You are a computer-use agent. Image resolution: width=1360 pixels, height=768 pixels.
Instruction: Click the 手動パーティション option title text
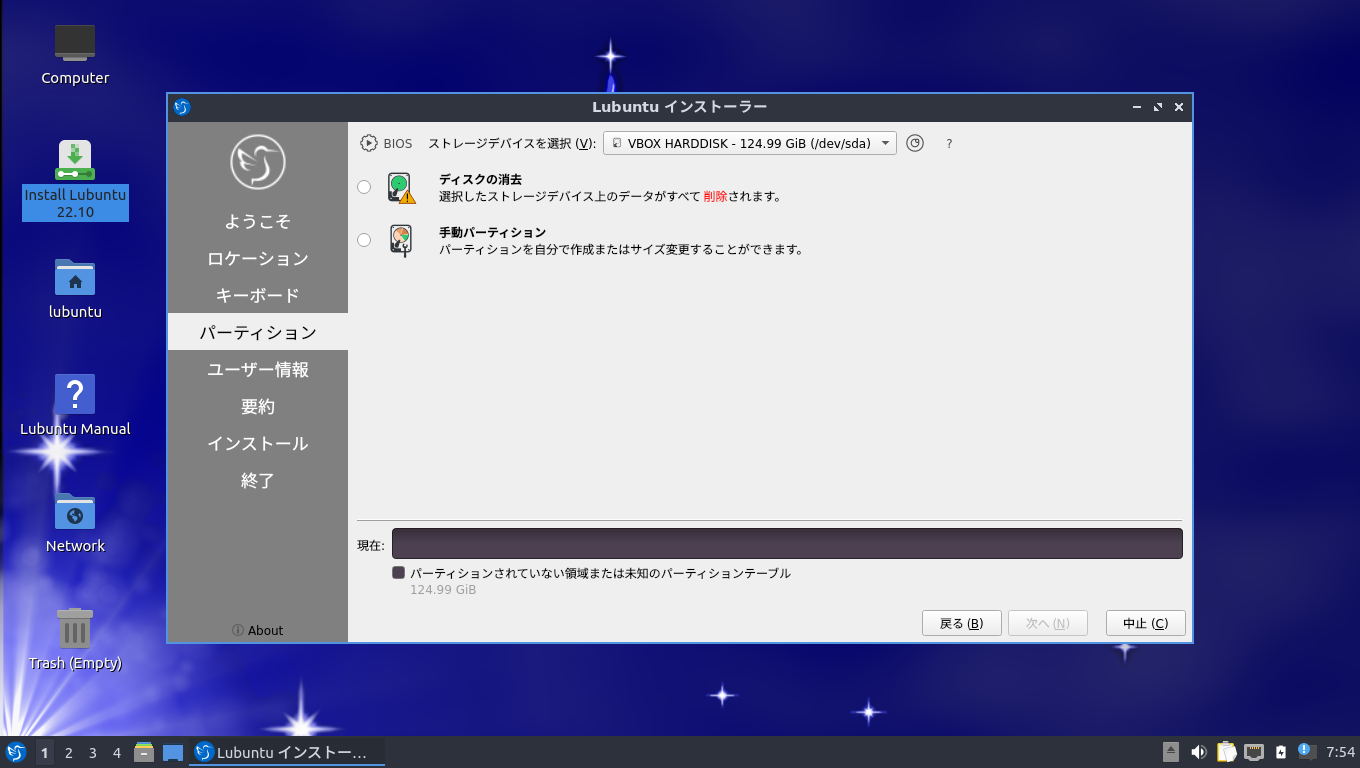click(x=492, y=232)
